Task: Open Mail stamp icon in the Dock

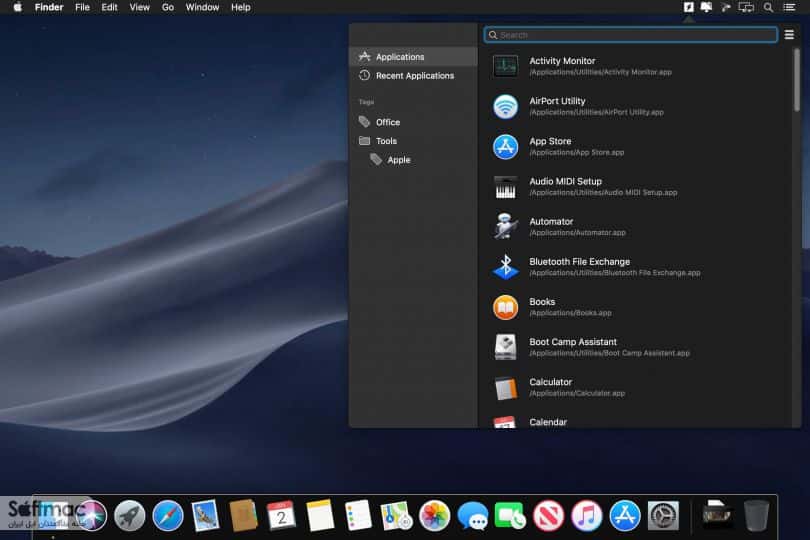Action: tap(205, 515)
